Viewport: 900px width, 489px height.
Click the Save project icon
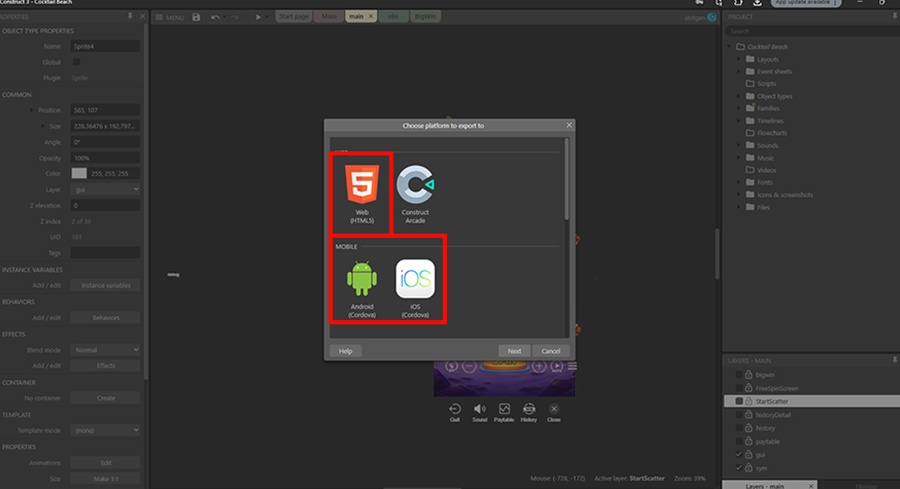(x=196, y=17)
